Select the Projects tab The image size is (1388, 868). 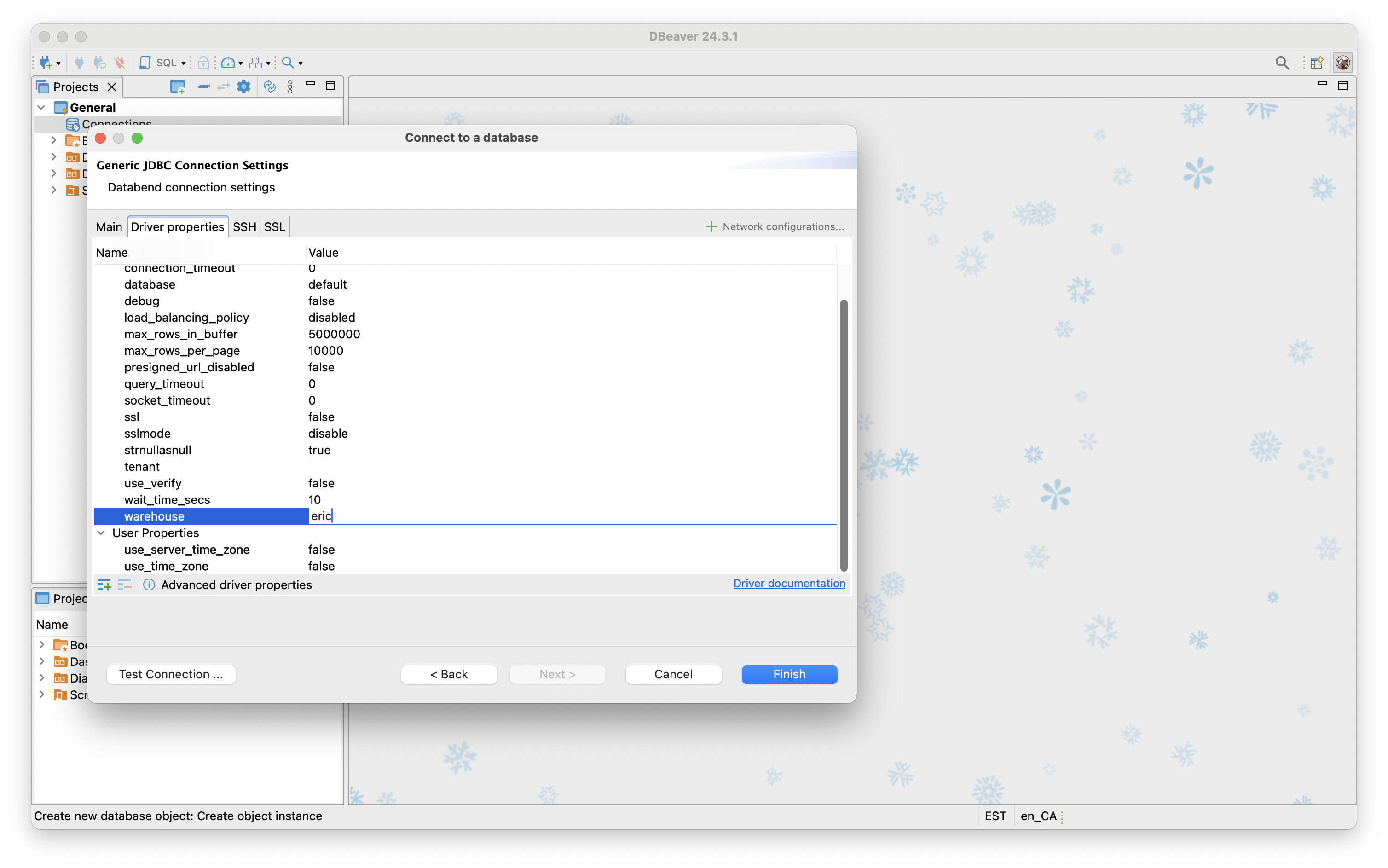coord(76,87)
